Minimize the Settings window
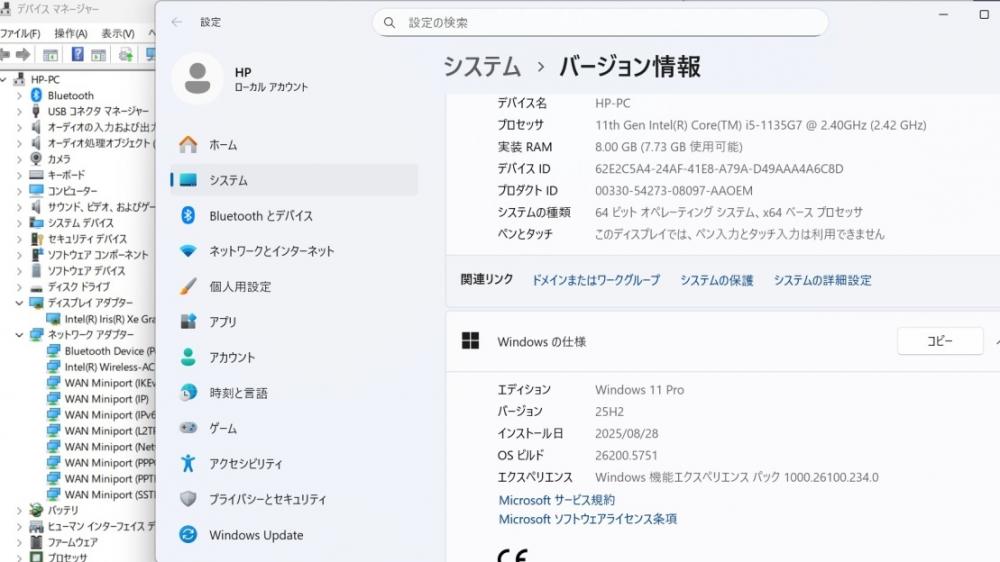This screenshot has width=1000, height=562. pyautogui.click(x=943, y=14)
